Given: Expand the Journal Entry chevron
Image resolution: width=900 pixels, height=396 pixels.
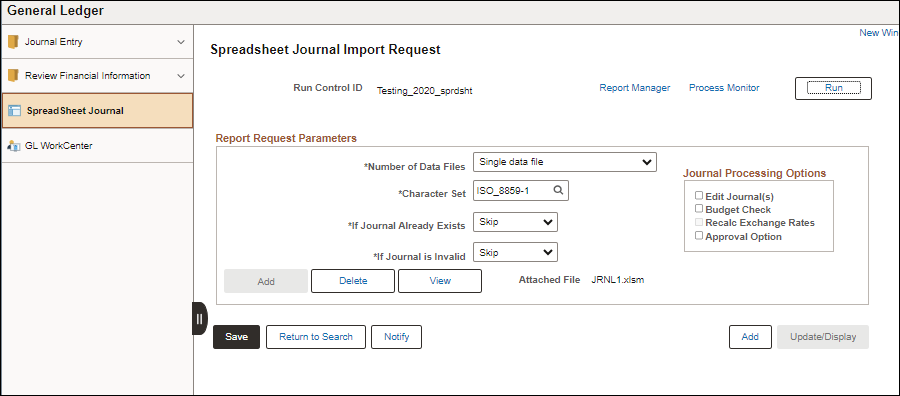Looking at the screenshot, I should [181, 42].
